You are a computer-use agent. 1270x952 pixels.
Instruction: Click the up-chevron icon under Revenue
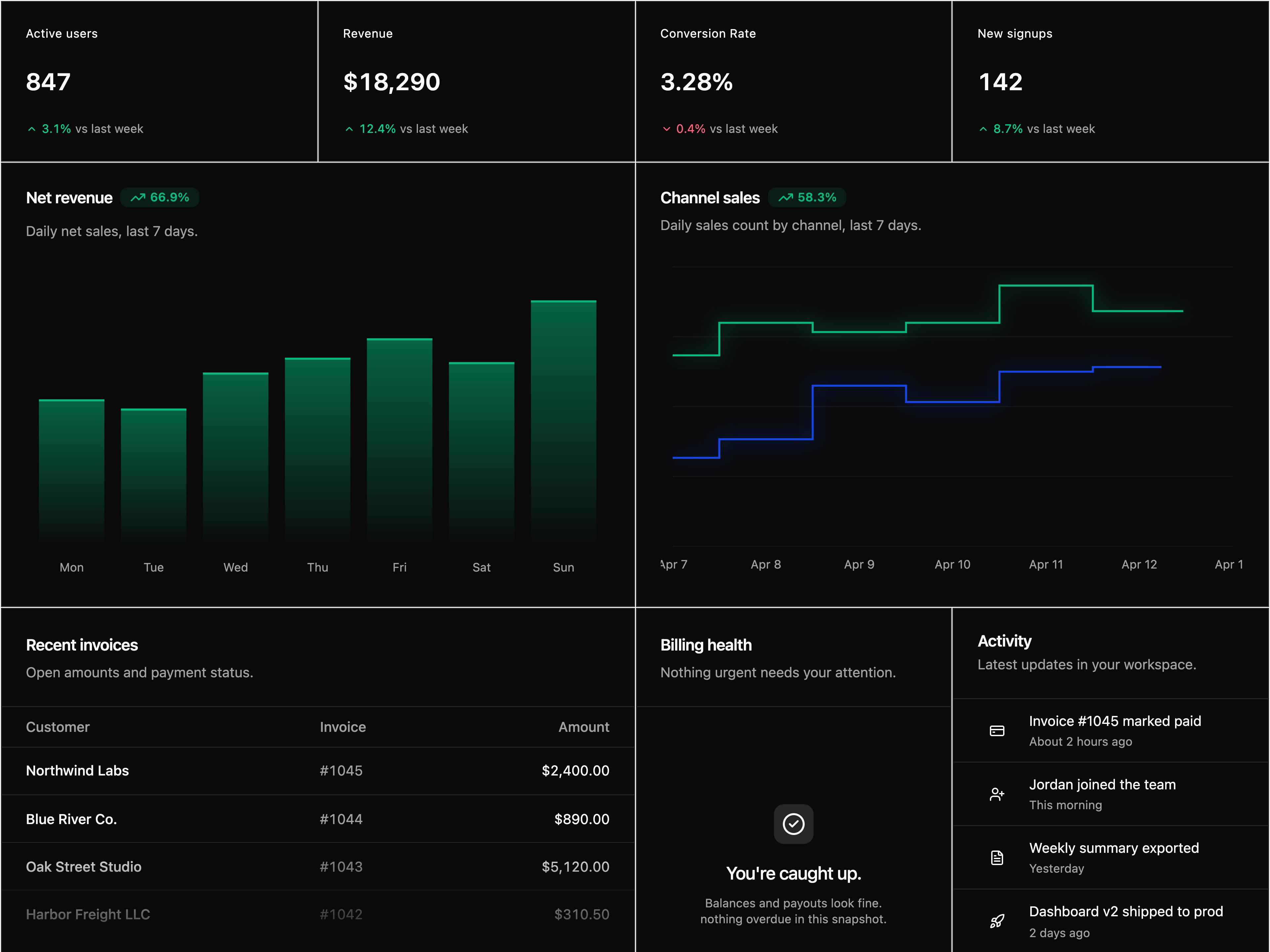349,129
